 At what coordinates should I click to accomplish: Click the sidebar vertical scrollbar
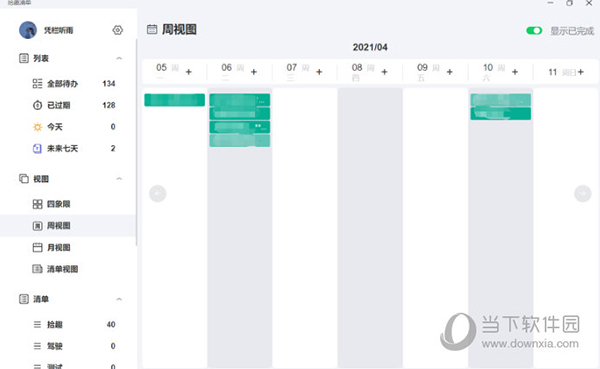tap(136, 142)
